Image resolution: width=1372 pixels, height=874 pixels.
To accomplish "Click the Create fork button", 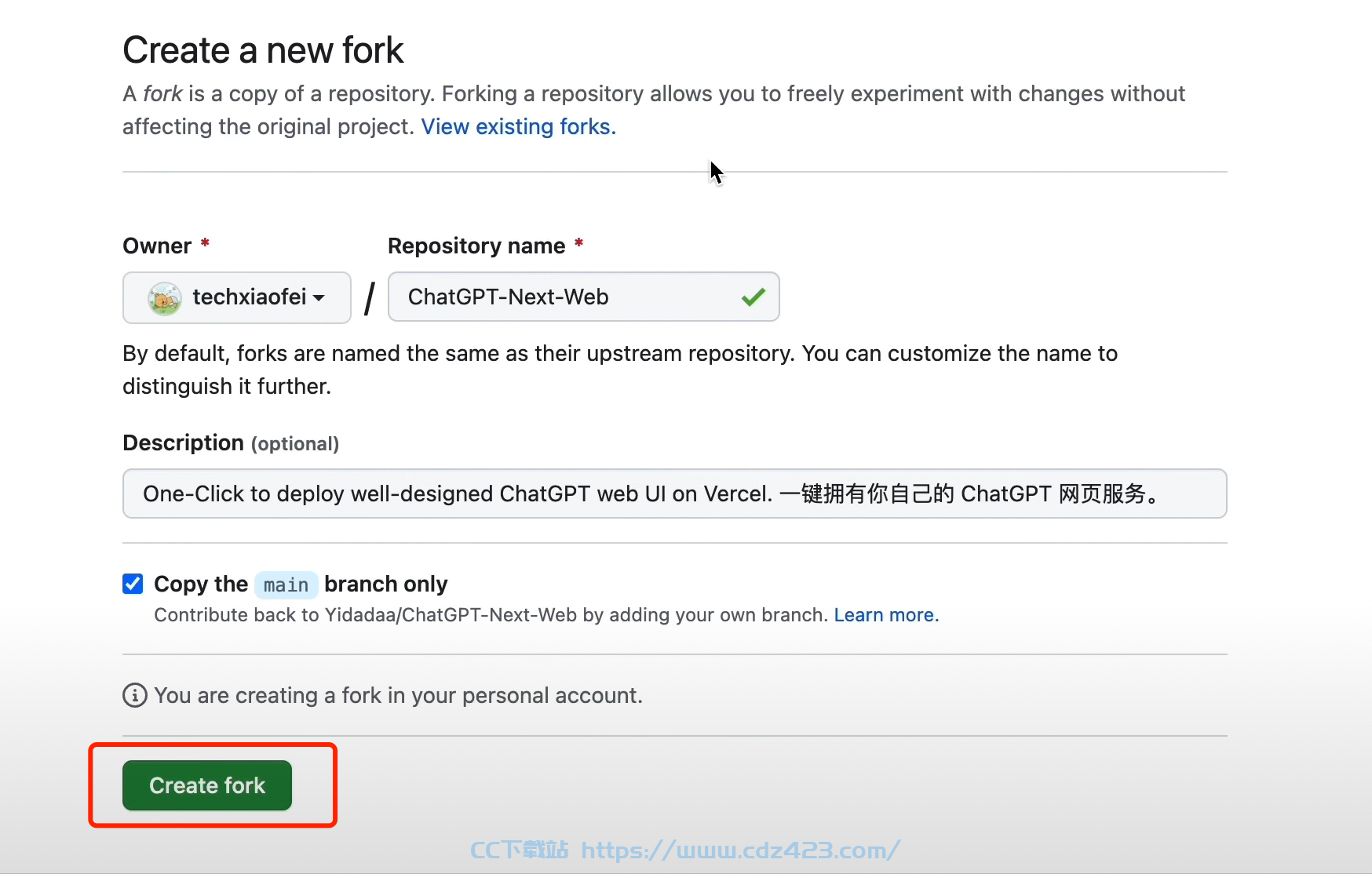I will coord(207,785).
